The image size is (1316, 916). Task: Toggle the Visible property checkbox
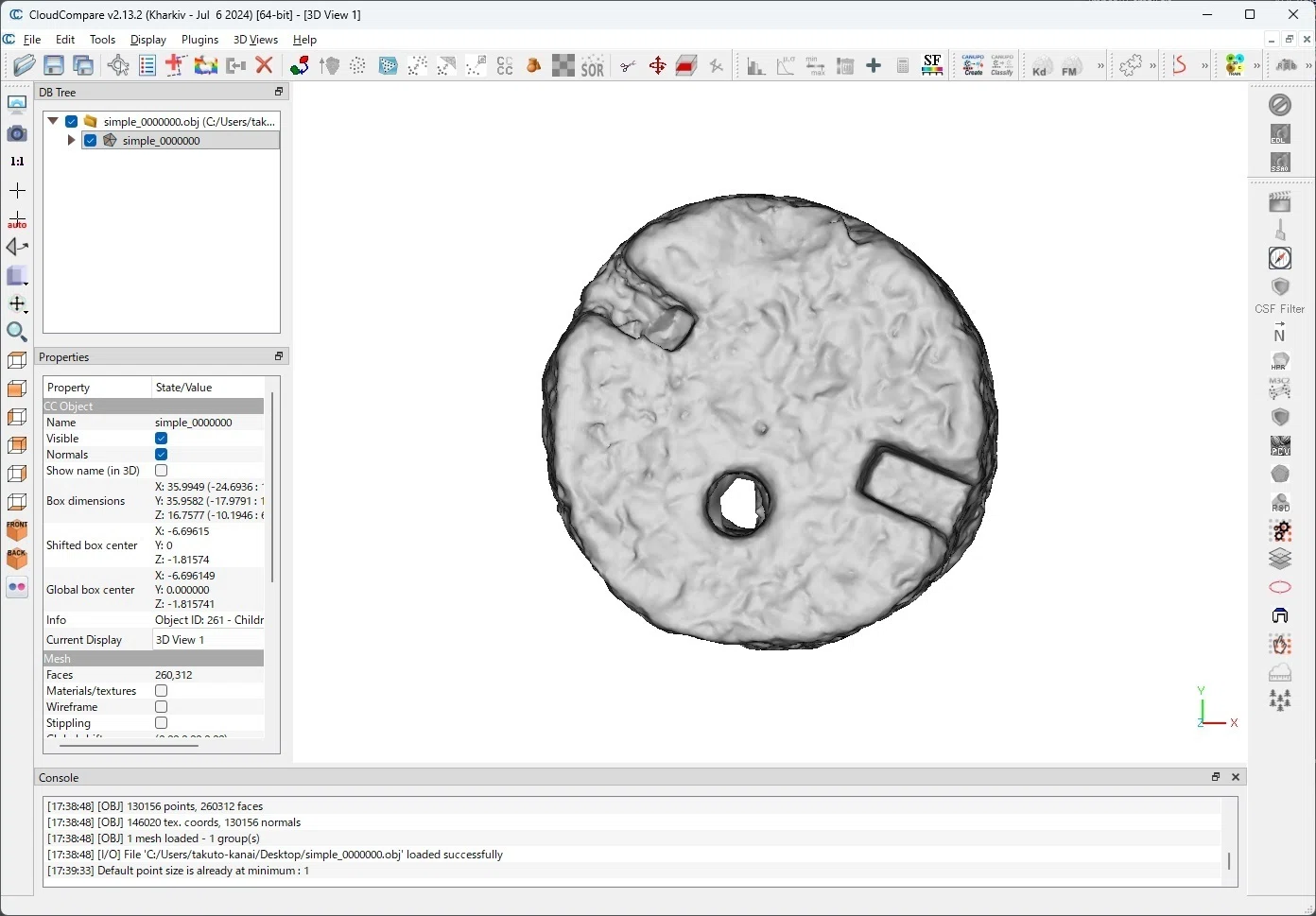162,439
